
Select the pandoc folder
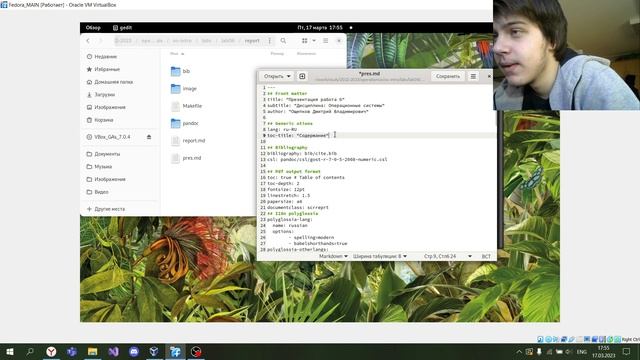[x=184, y=123]
